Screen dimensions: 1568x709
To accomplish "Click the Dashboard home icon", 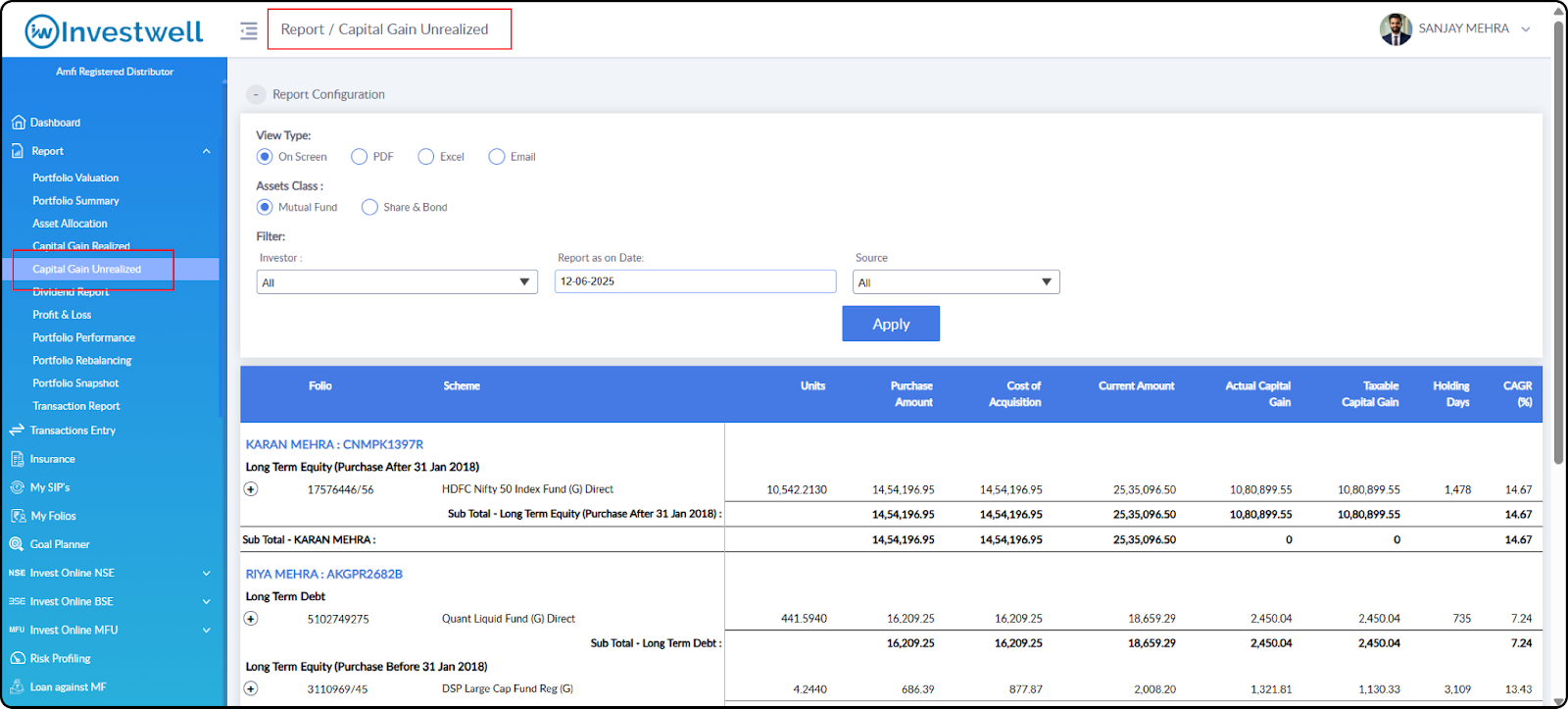I will 18,123.
